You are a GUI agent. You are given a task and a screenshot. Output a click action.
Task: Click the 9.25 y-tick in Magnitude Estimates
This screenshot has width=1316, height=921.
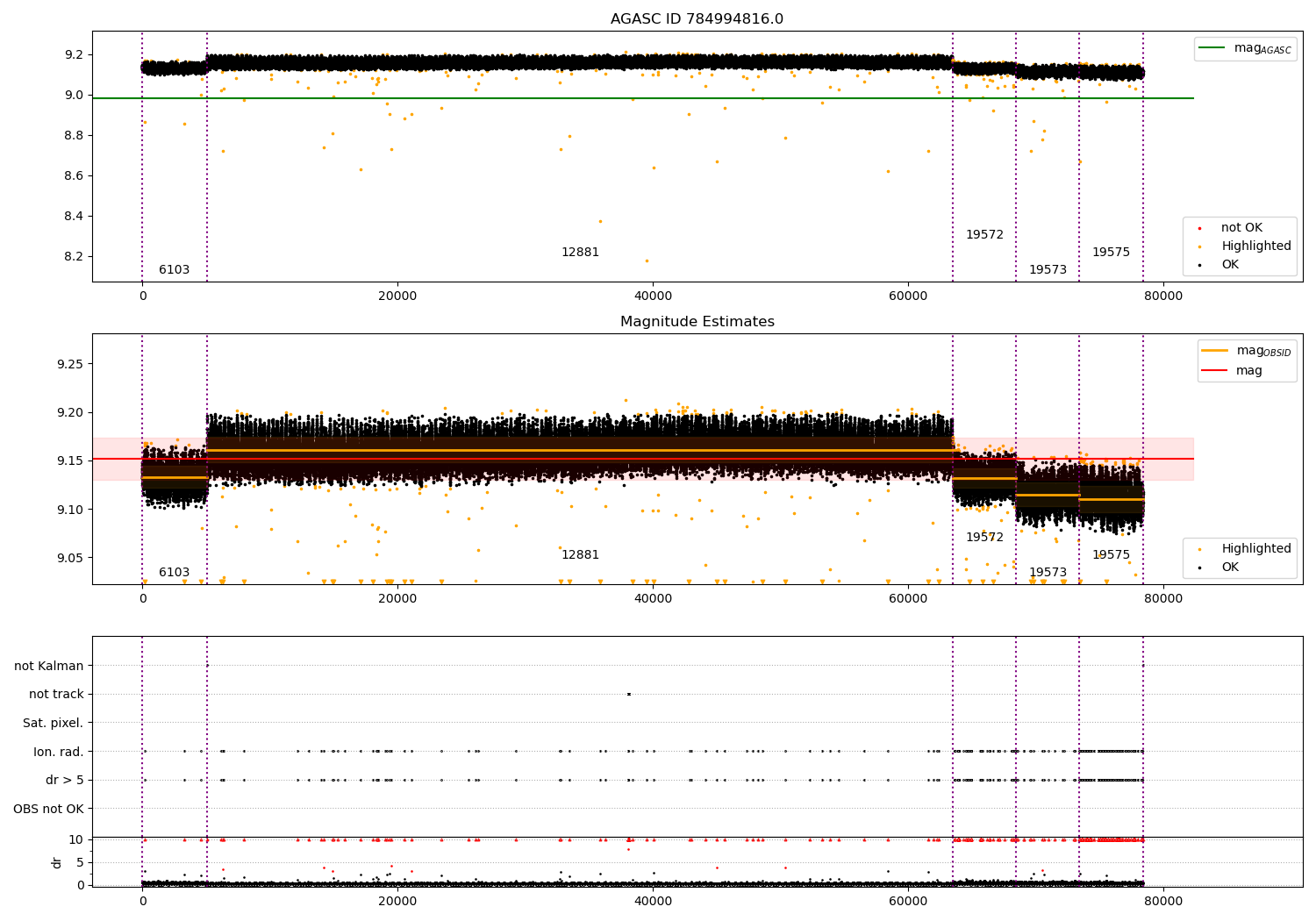click(71, 364)
